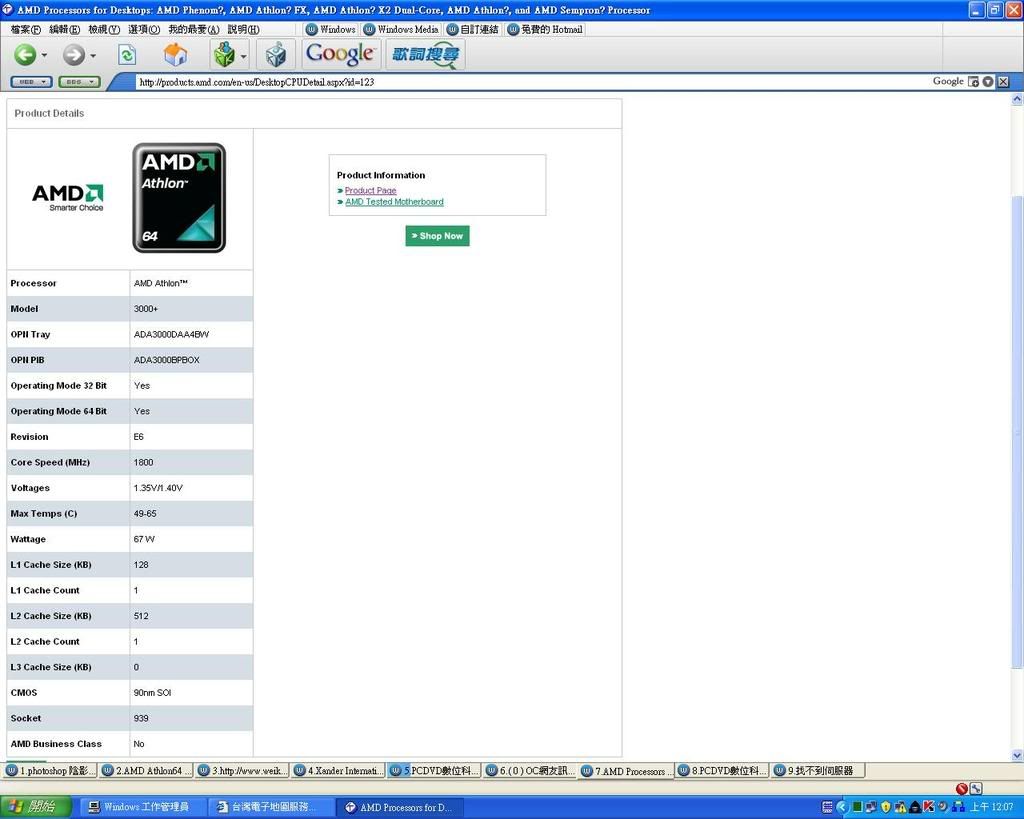Switch to tab 6.(0) OC網友訊
The width and height of the screenshot is (1024, 819).
click(530, 771)
